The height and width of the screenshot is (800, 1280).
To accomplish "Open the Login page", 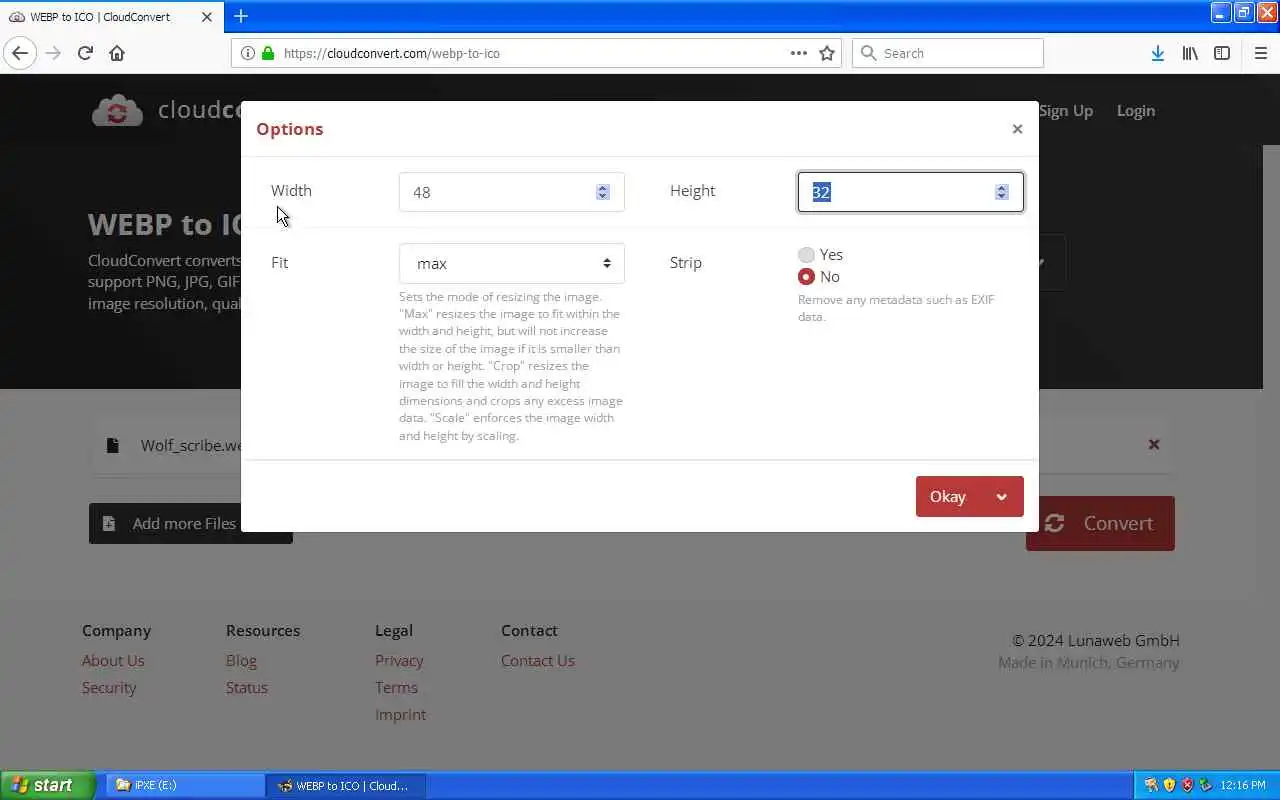I will (x=1136, y=111).
